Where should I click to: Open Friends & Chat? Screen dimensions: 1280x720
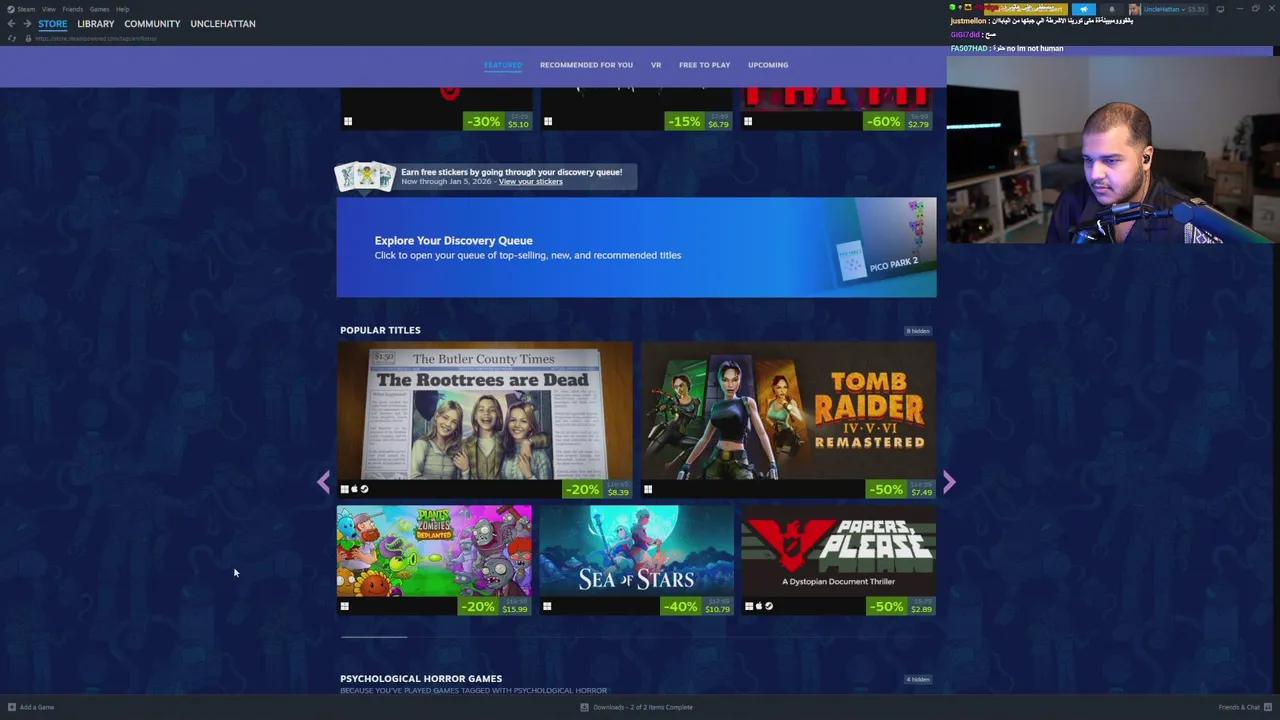pos(1244,707)
